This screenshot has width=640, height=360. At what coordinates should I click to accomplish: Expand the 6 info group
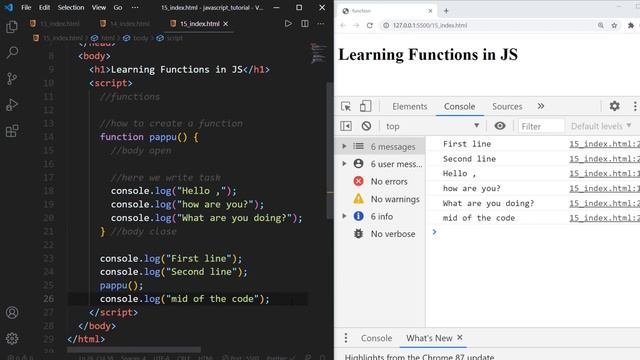click(x=344, y=216)
